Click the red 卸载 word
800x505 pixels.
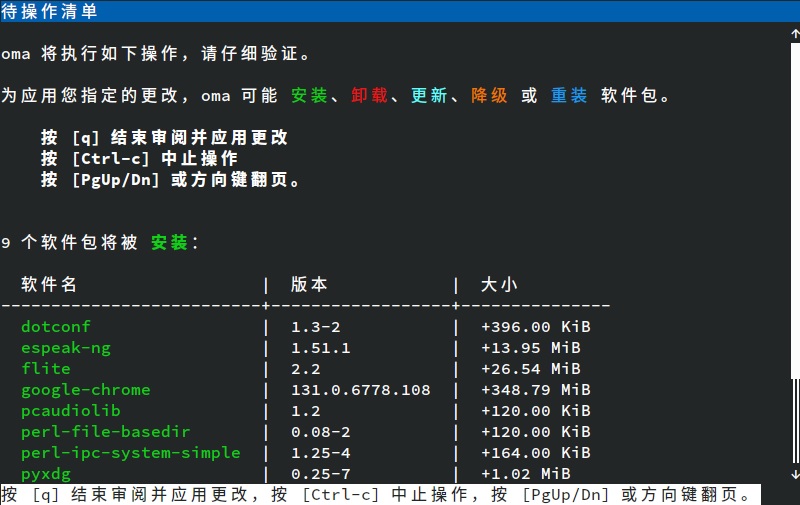[369, 95]
